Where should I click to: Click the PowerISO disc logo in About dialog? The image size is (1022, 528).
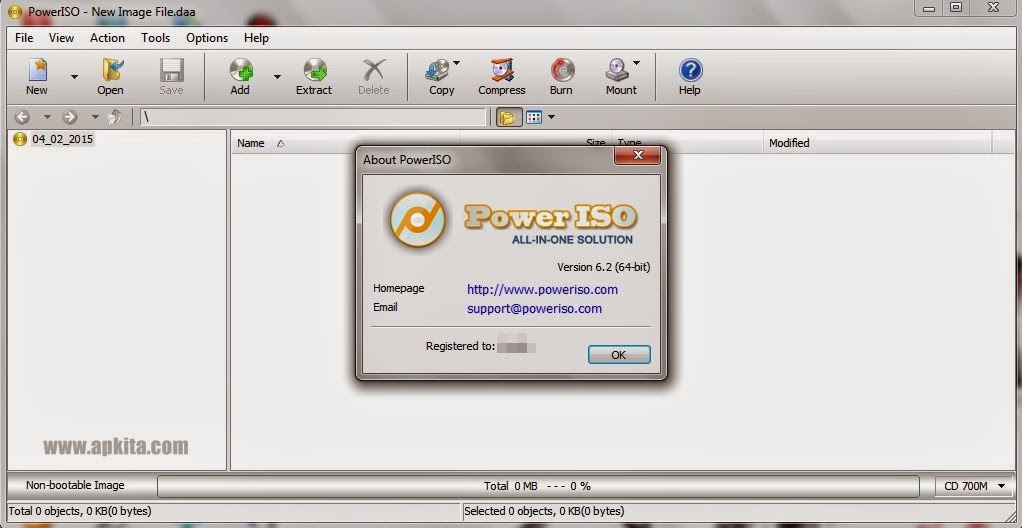click(x=417, y=220)
